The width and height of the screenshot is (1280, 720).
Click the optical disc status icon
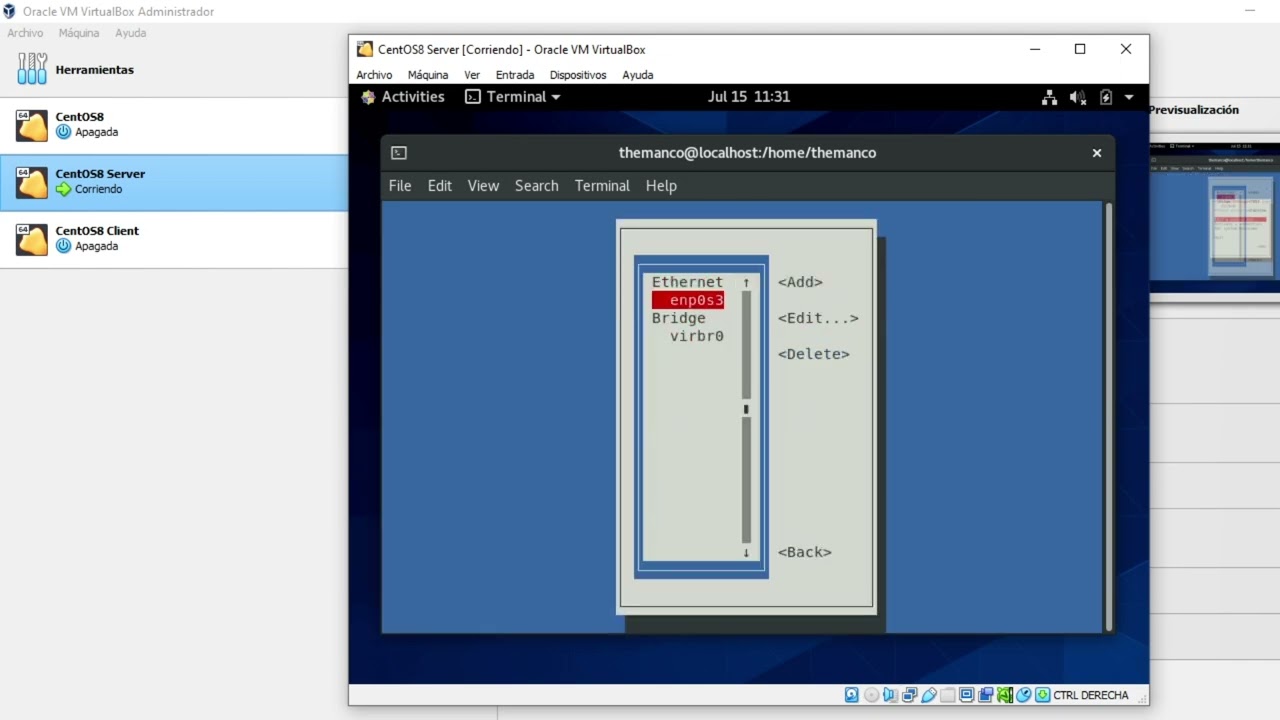point(871,695)
